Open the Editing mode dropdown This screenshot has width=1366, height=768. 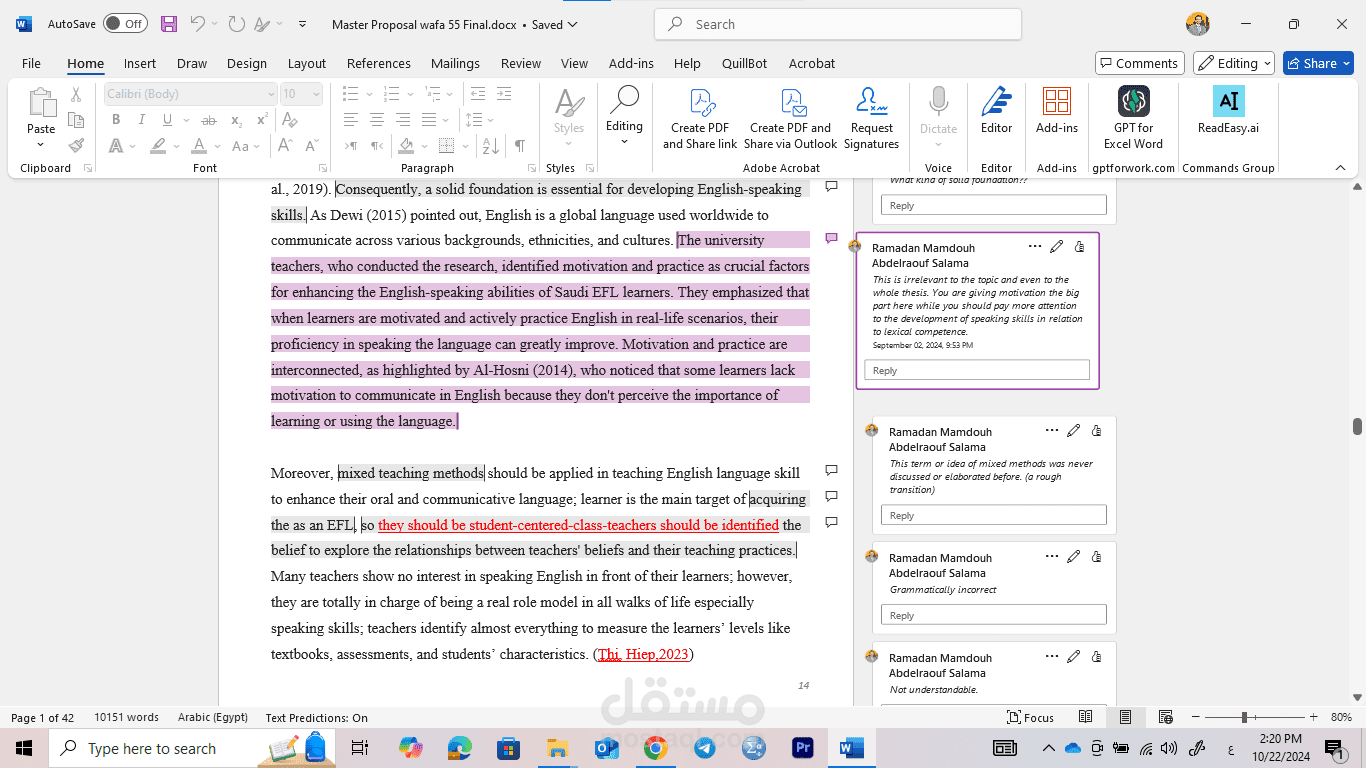[1233, 63]
